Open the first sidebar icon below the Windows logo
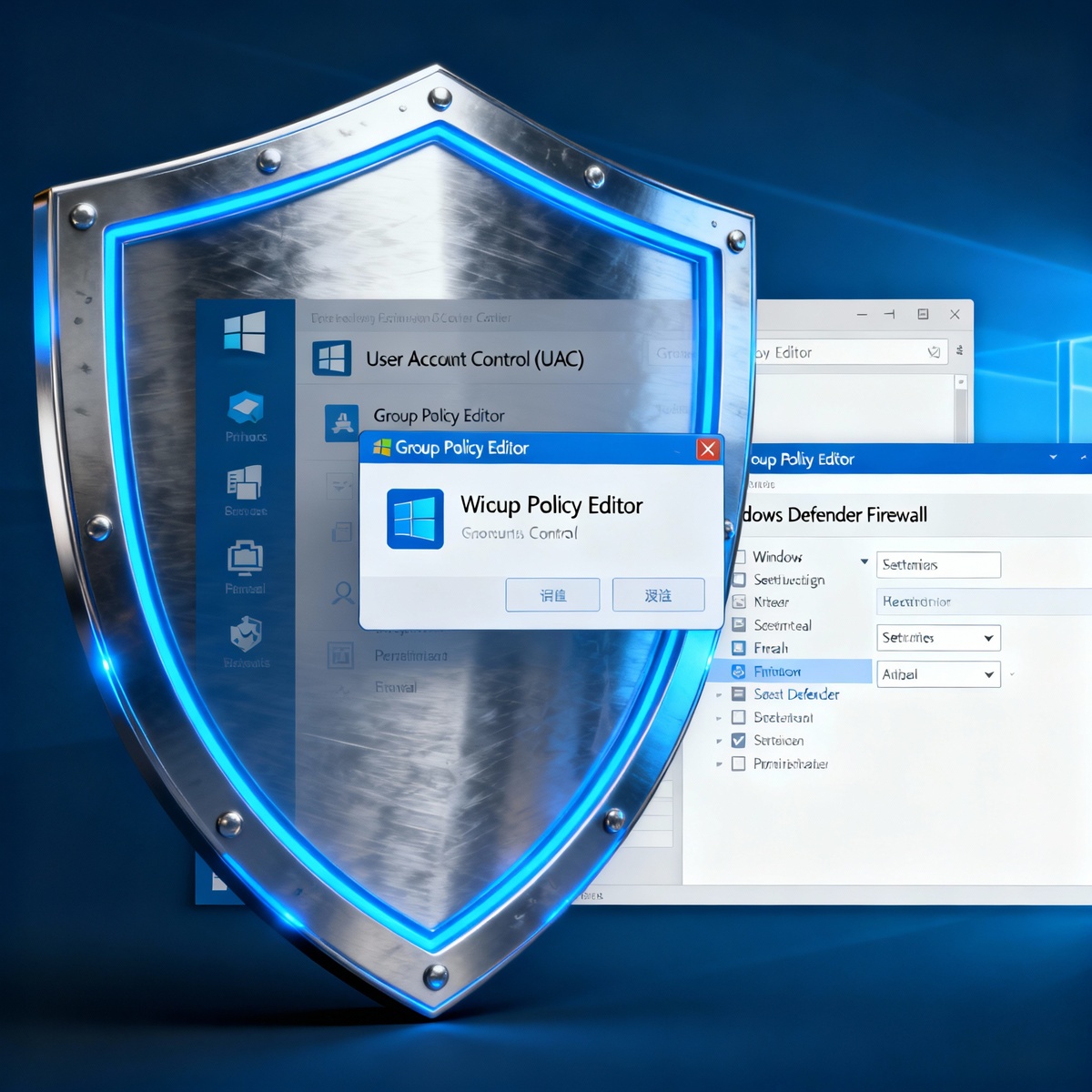 pyautogui.click(x=246, y=409)
